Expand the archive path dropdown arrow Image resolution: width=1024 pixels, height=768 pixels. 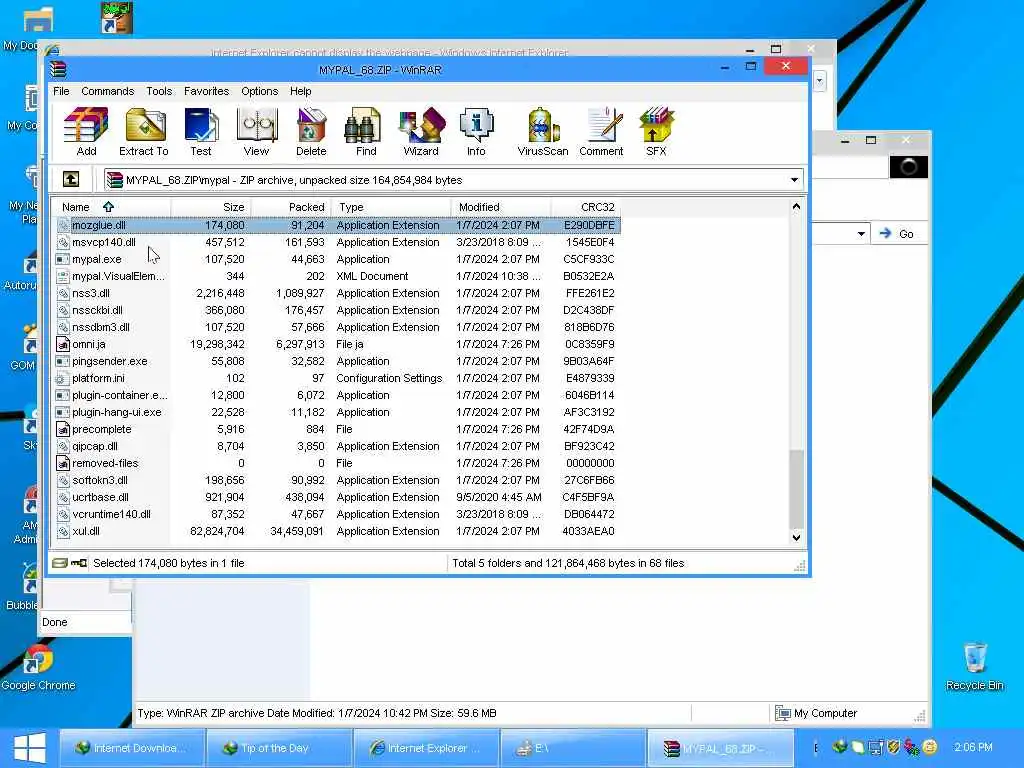click(x=794, y=180)
